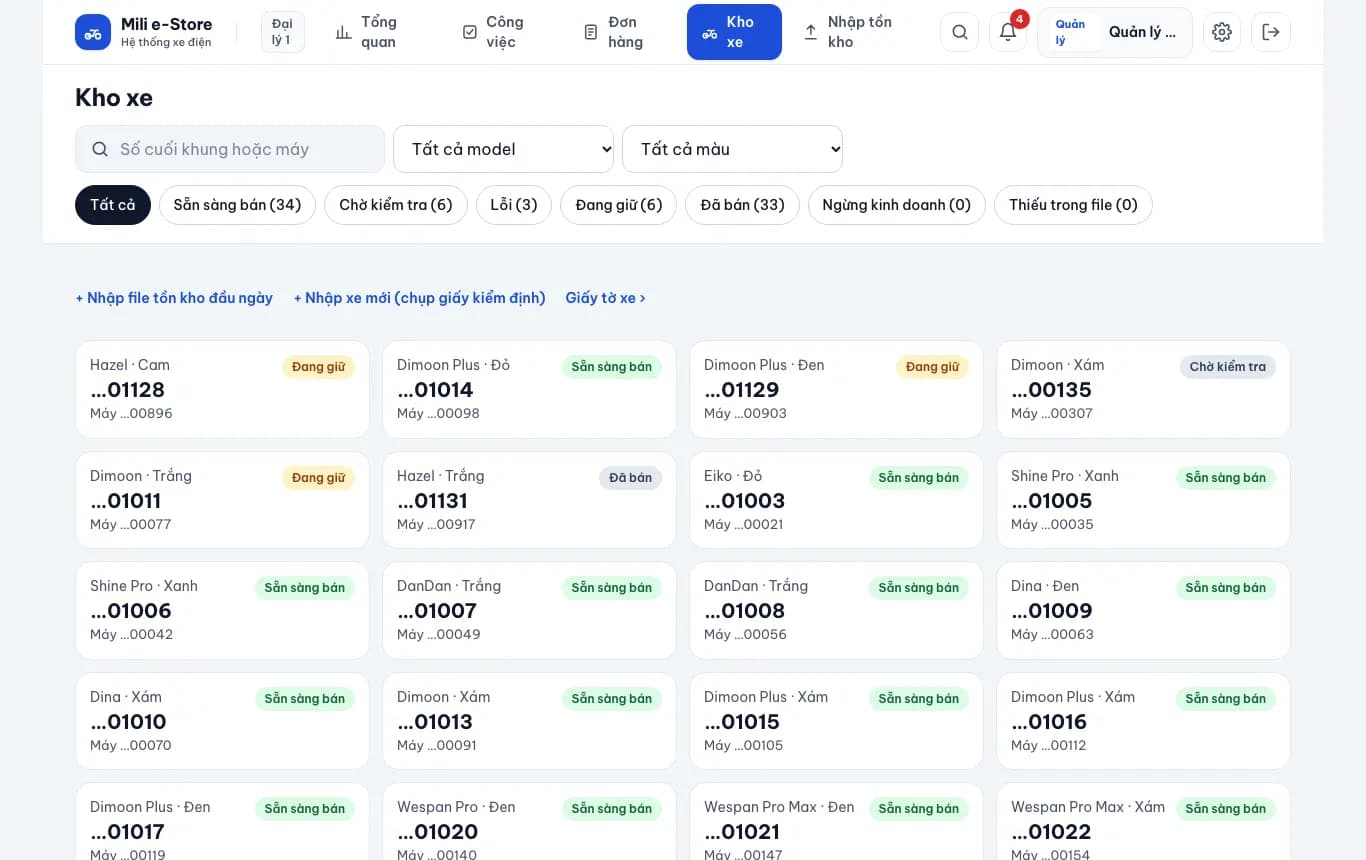Open settings gear icon
The image size is (1366, 860).
pyautogui.click(x=1222, y=32)
